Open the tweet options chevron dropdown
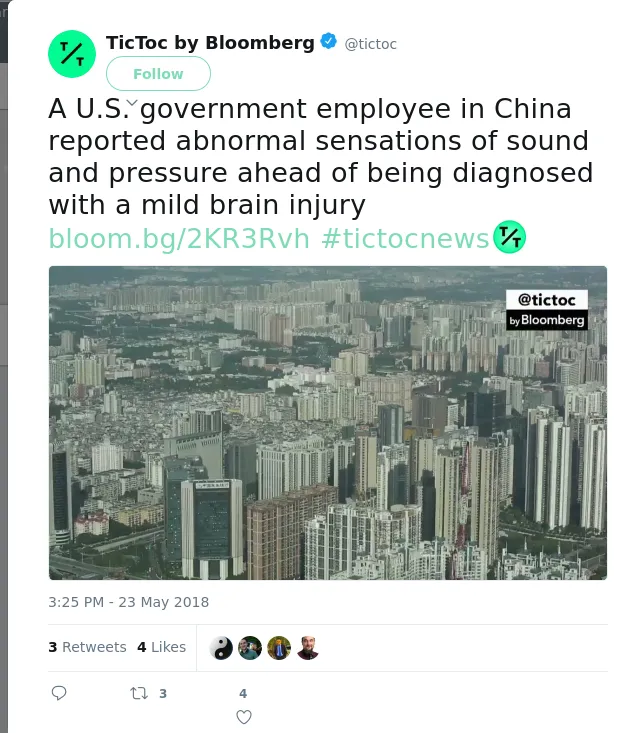This screenshot has height=733, width=640. point(132,102)
